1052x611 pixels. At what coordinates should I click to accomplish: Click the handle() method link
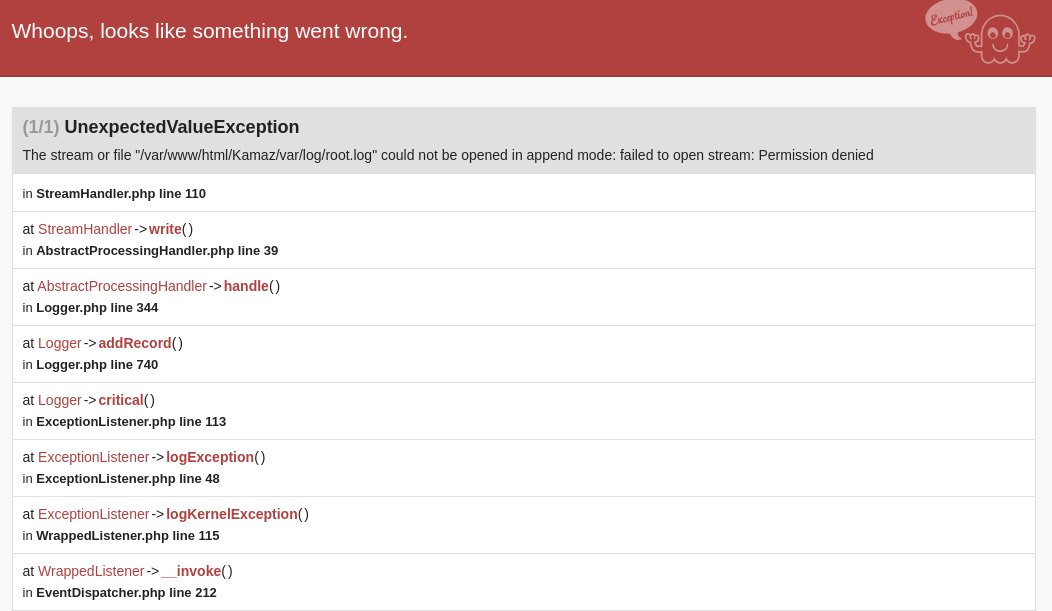(246, 286)
